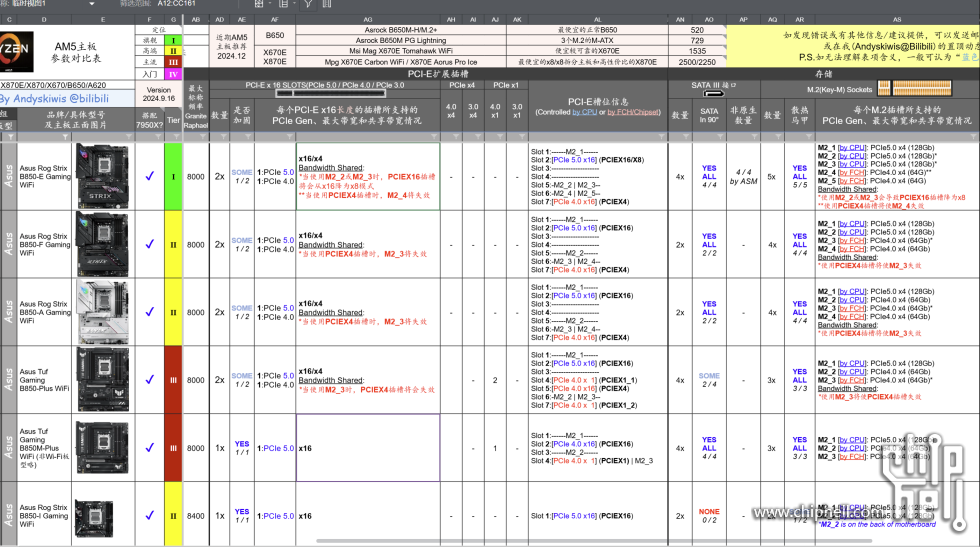The height and width of the screenshot is (547, 980).
Task: Open the filter arrow under SATA In 90° column
Action: (721, 136)
